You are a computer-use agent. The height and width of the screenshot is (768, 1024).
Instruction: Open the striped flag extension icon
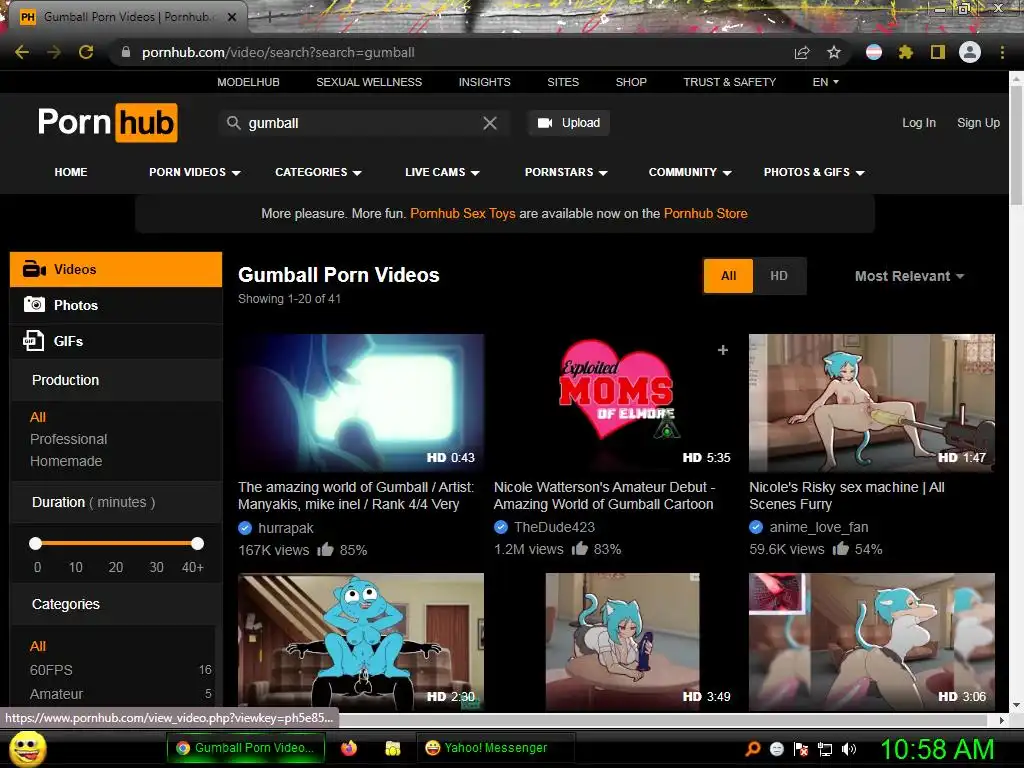(x=874, y=52)
